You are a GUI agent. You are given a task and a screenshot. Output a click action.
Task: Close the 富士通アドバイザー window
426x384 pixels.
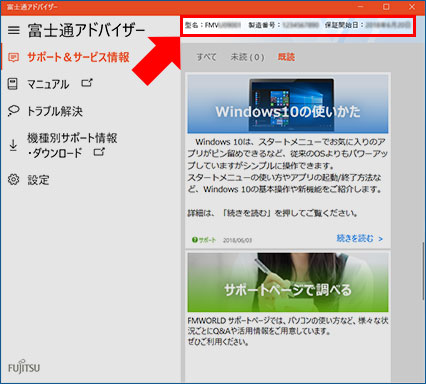point(412,7)
